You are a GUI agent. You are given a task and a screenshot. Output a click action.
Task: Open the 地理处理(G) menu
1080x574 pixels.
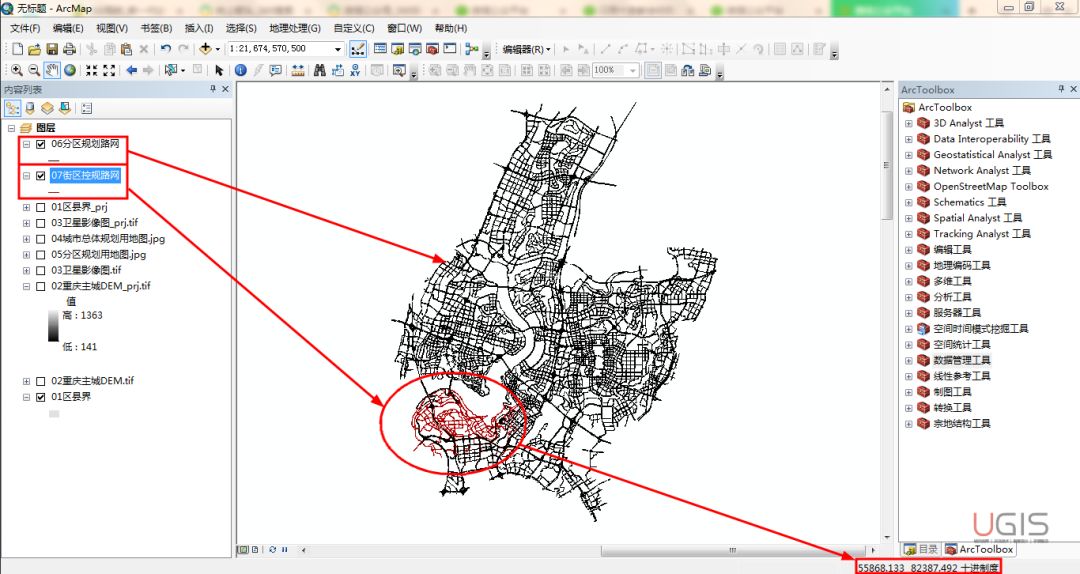pos(295,28)
